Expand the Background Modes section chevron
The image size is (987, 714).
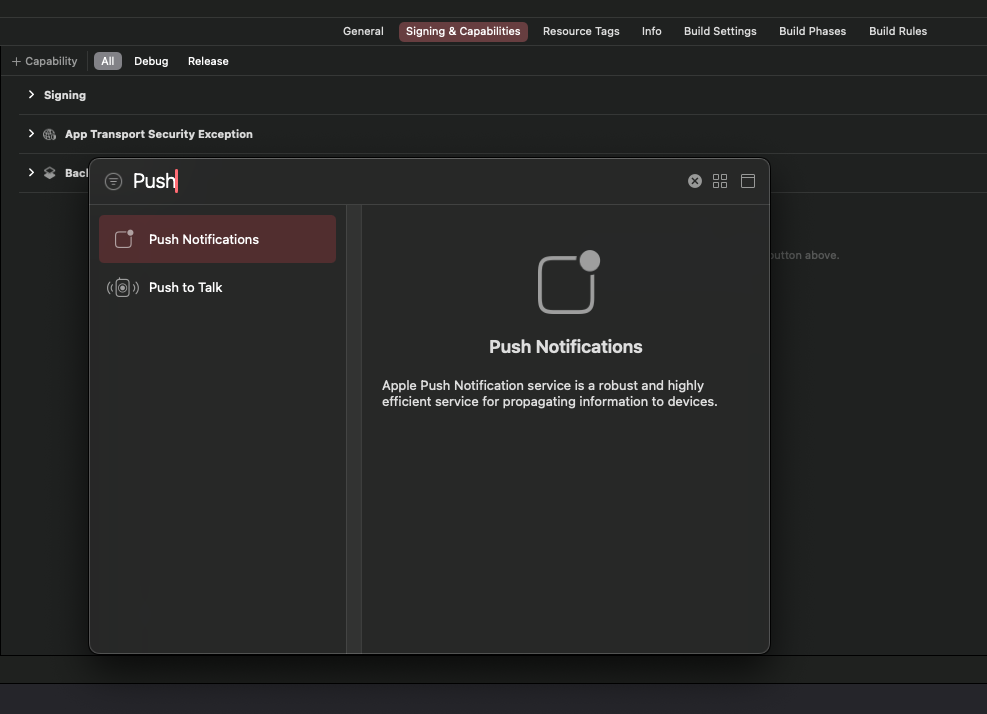tap(31, 173)
